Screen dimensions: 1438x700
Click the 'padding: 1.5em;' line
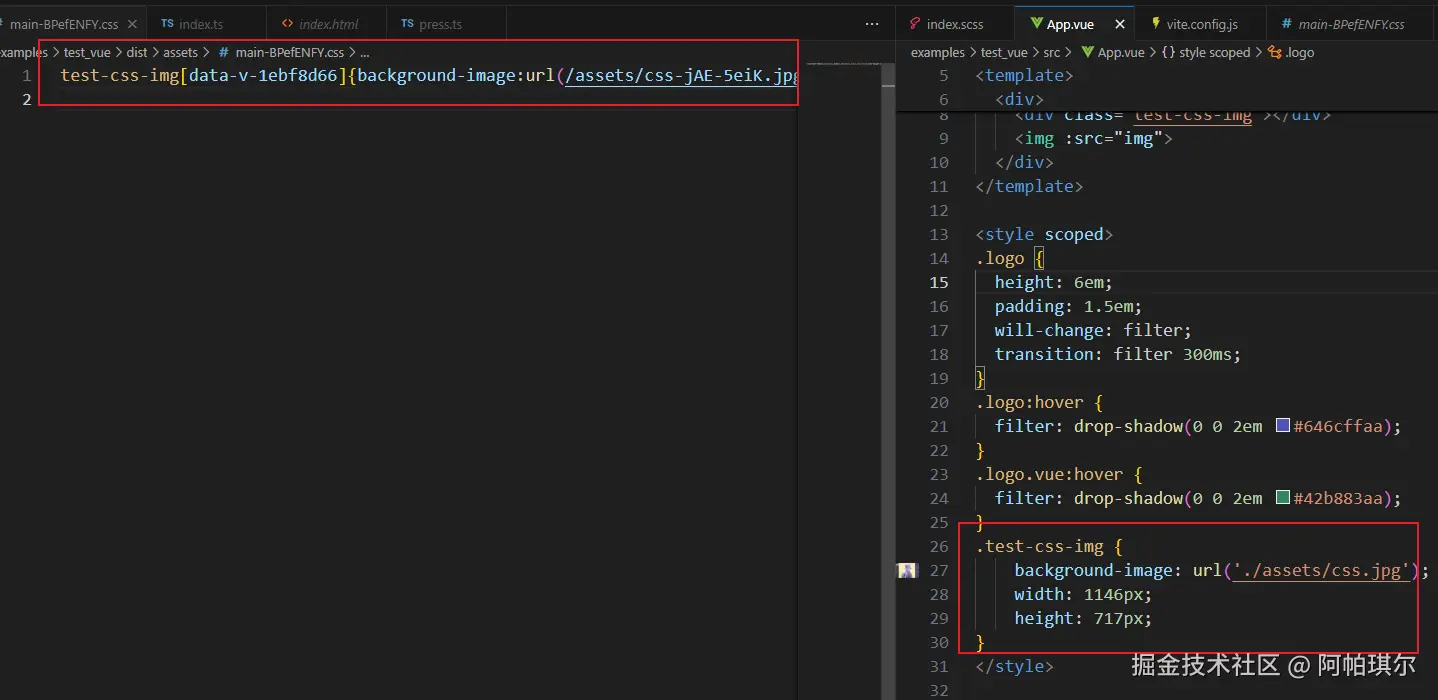point(1068,306)
